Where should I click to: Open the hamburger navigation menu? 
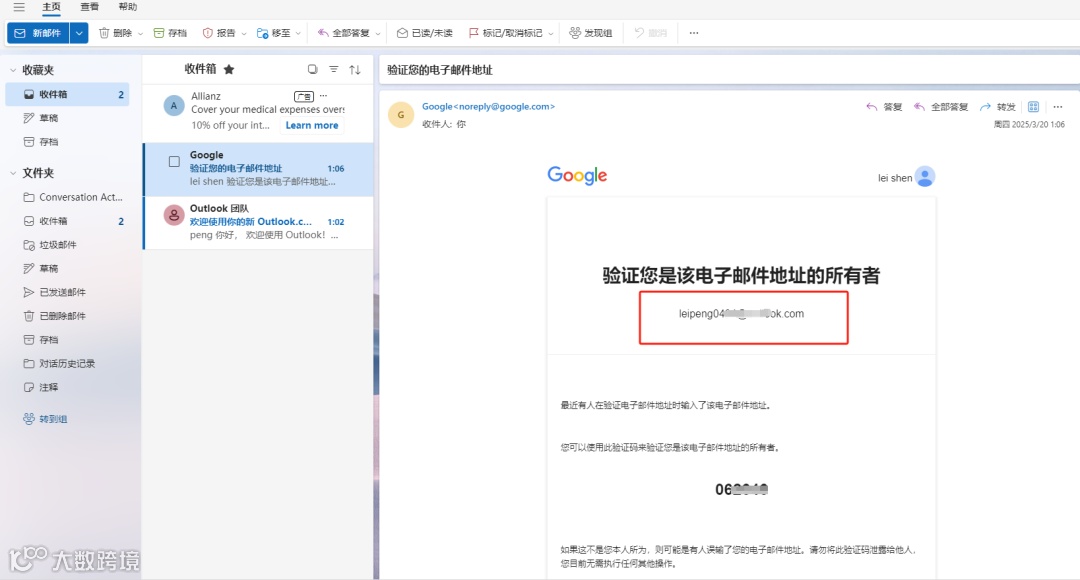click(19, 7)
